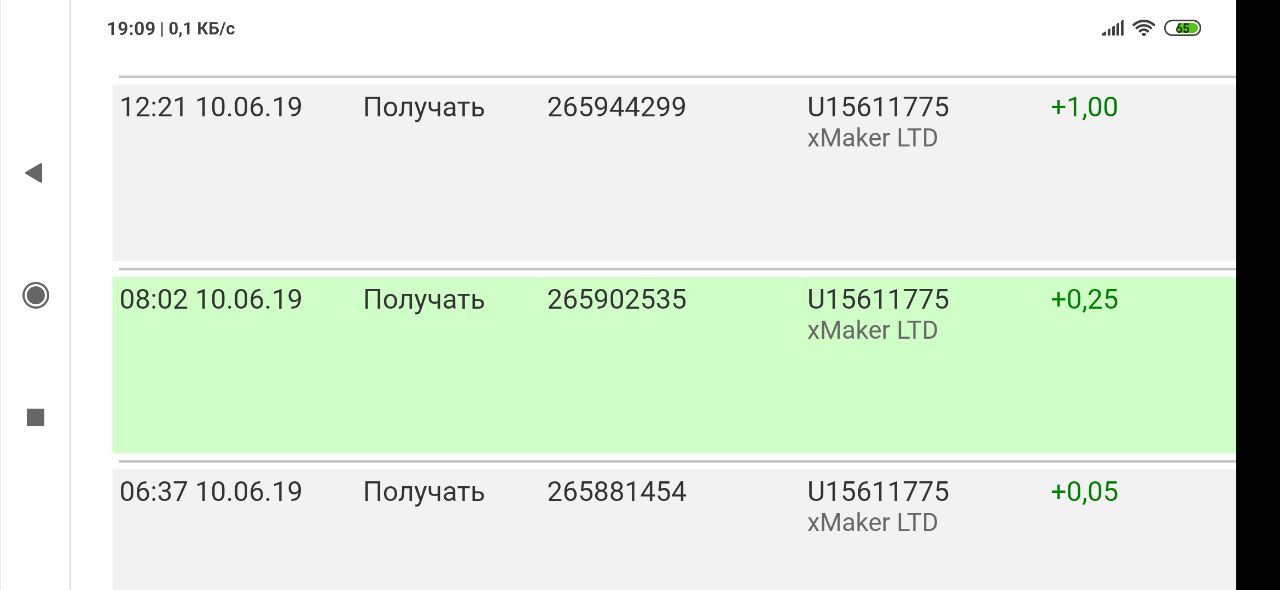This screenshot has height=590, width=1280.
Task: Tap the Wi-Fi status icon
Action: tap(1144, 28)
